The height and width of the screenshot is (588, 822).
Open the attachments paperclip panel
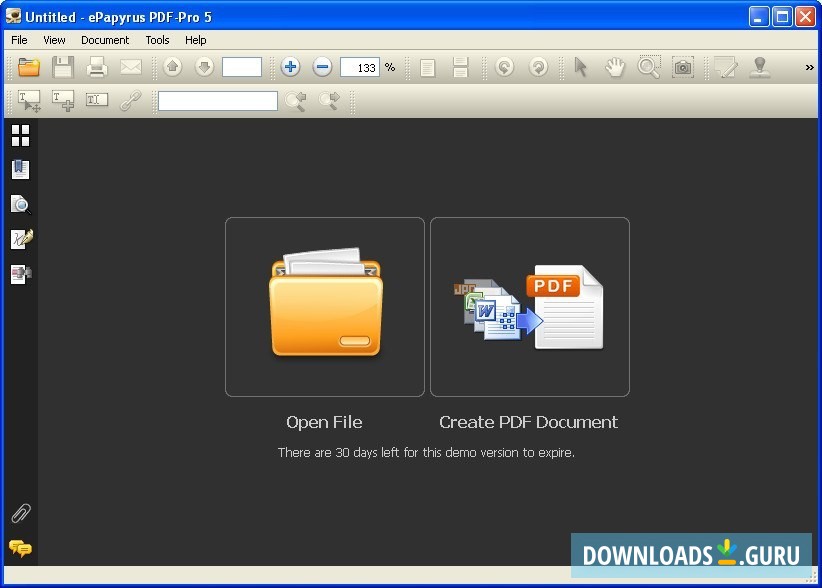[21, 514]
